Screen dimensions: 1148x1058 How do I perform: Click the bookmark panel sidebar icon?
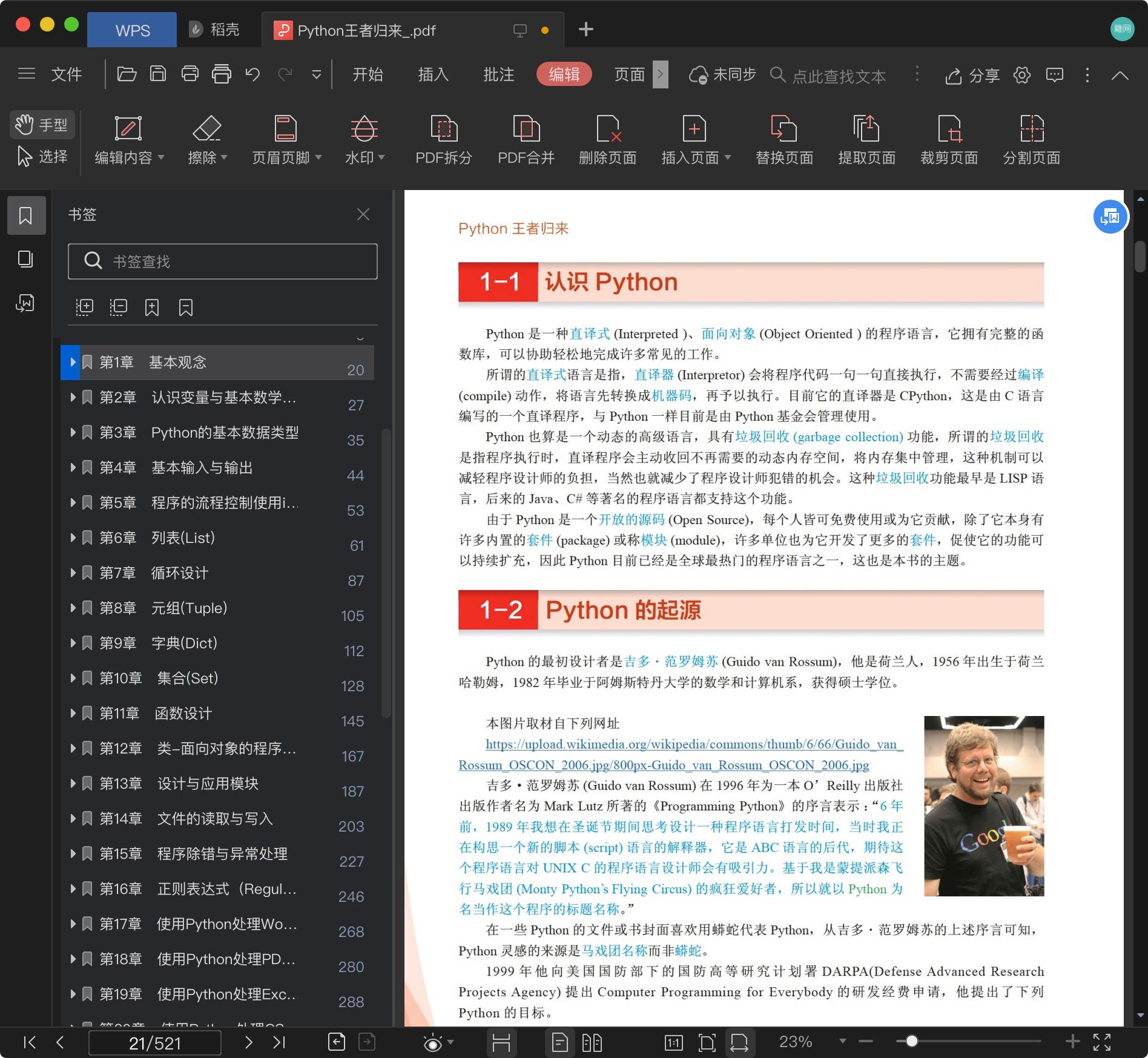(x=25, y=215)
